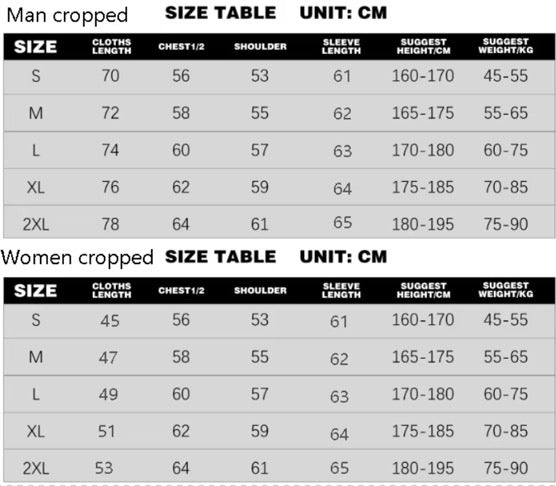556x486 pixels.
Task: Click 'SIZE TABLE' heading above Man table
Action: 221,13
